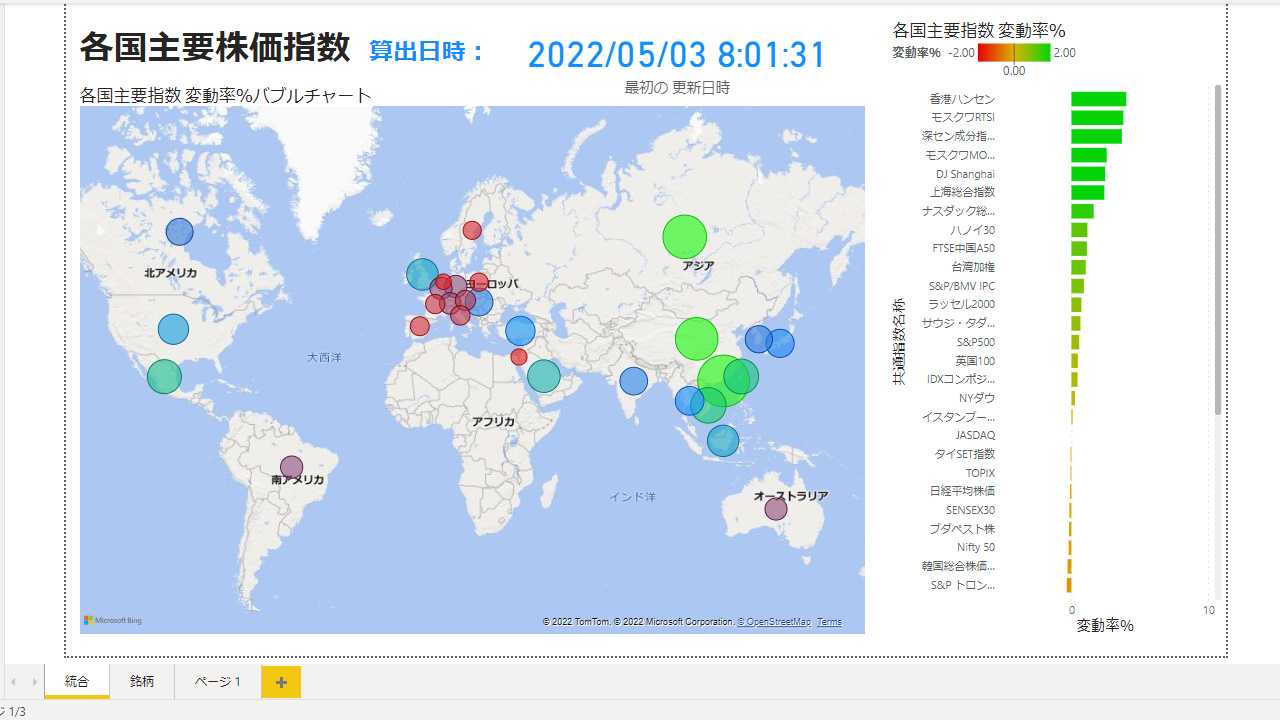Select the 香港ハンセン bar
The height and width of the screenshot is (720, 1280).
tap(1098, 99)
